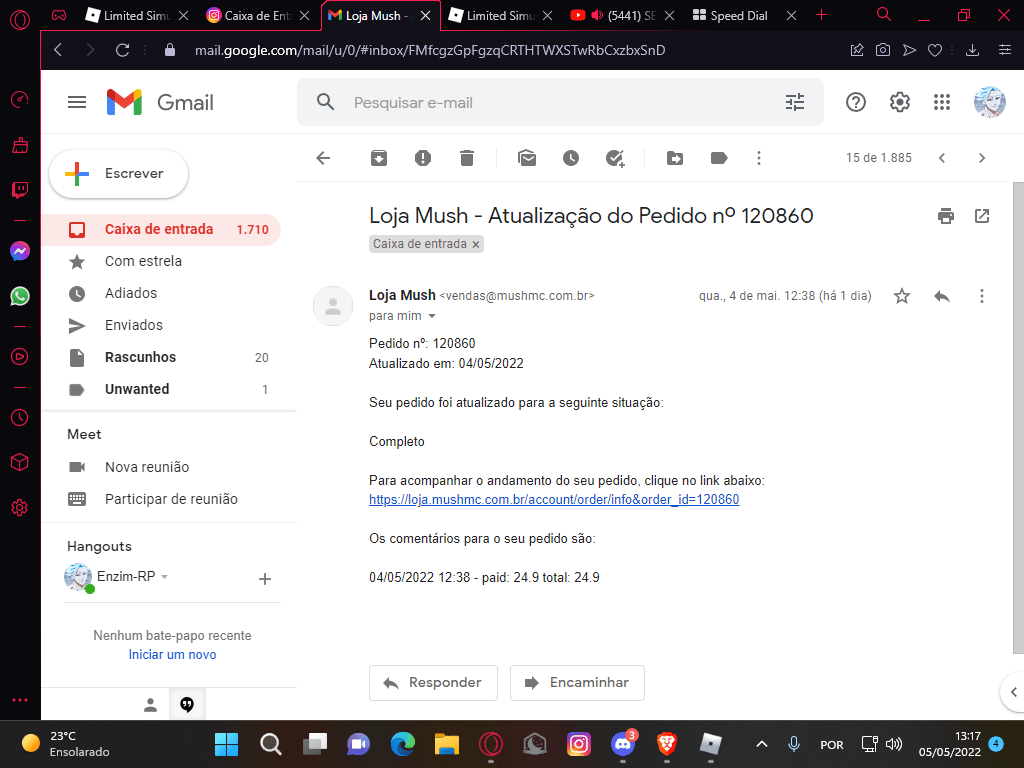Viewport: 1024px width, 768px height.
Task: Open WhatsApp in Opera sidebar
Action: pos(20,296)
